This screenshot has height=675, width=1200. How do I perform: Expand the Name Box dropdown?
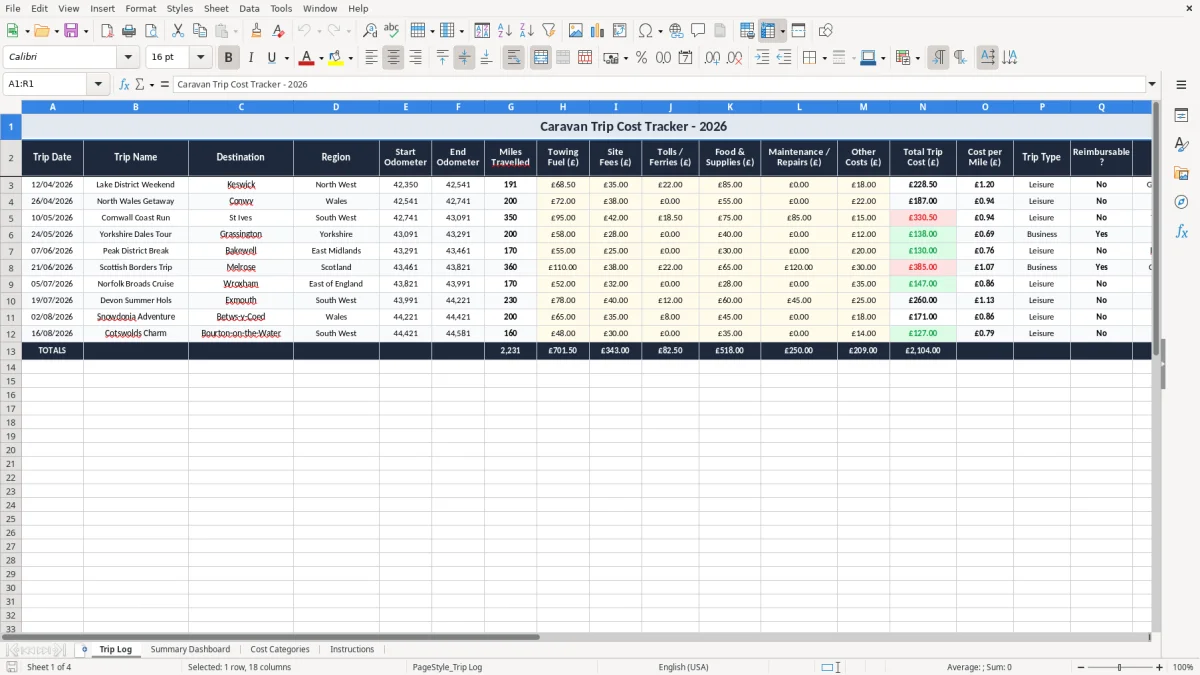pyautogui.click(x=98, y=84)
